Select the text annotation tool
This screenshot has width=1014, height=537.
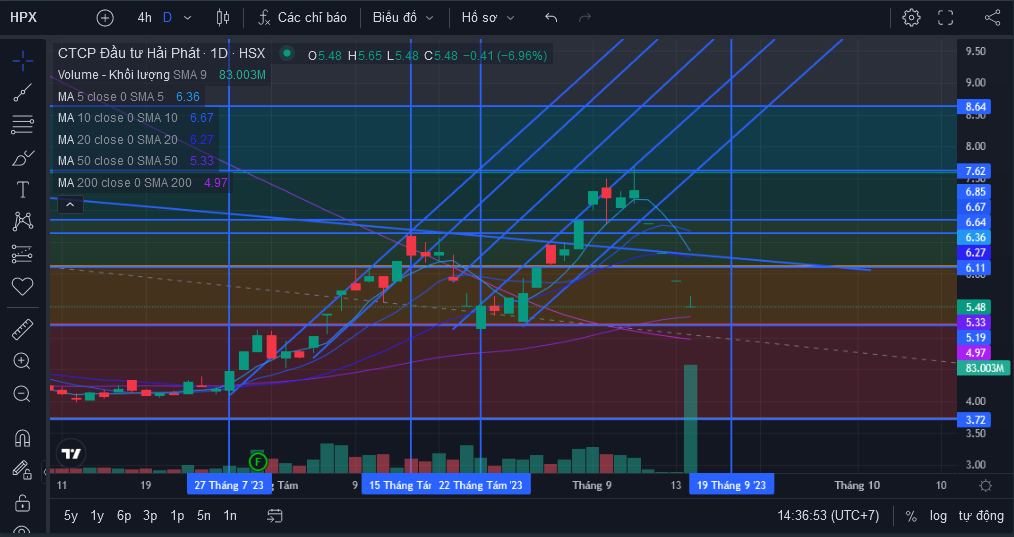tap(22, 190)
